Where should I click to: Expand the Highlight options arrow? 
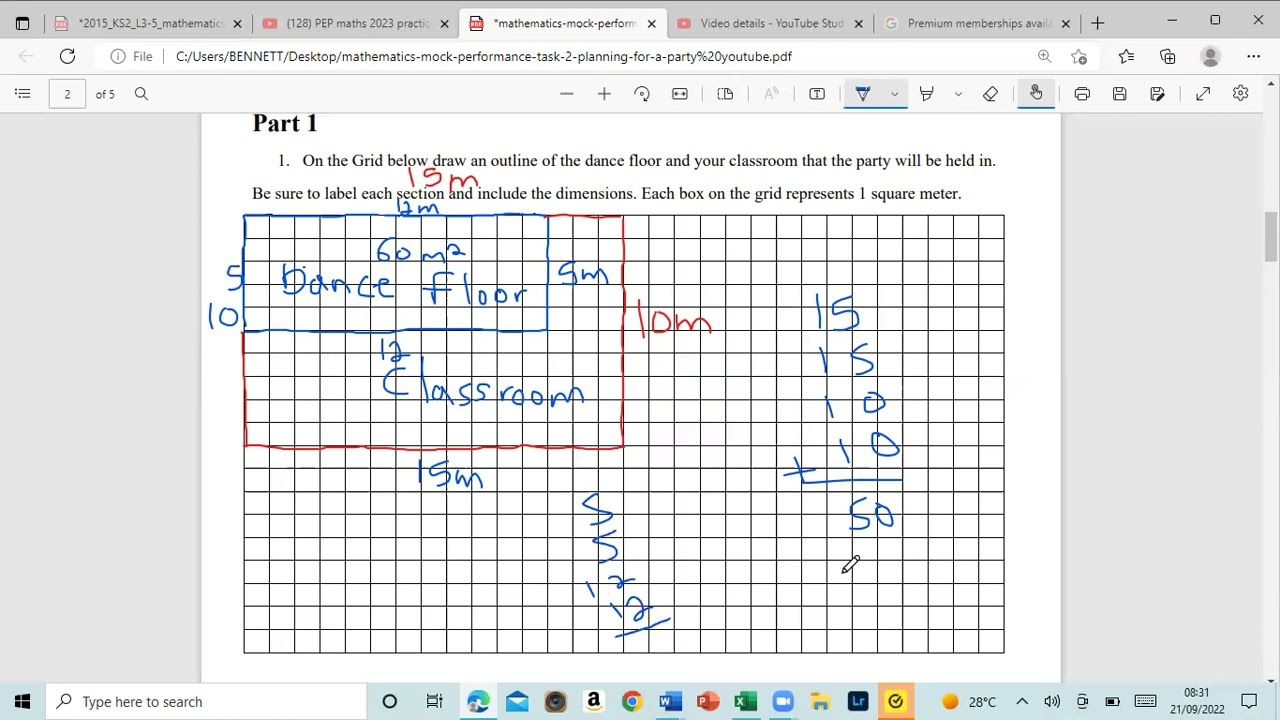[x=958, y=94]
